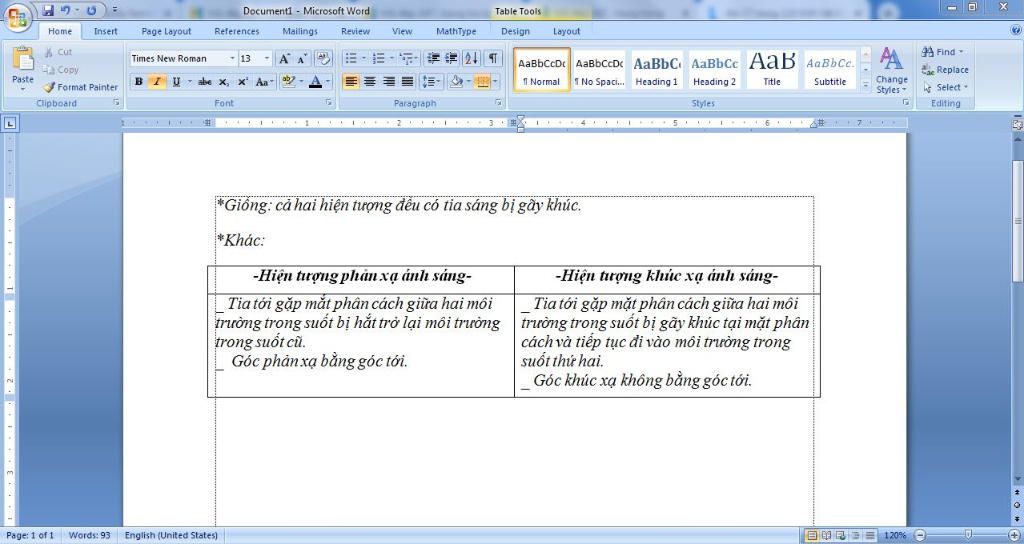Click the Format Painter brush icon
The height and width of the screenshot is (544, 1024).
click(x=50, y=87)
